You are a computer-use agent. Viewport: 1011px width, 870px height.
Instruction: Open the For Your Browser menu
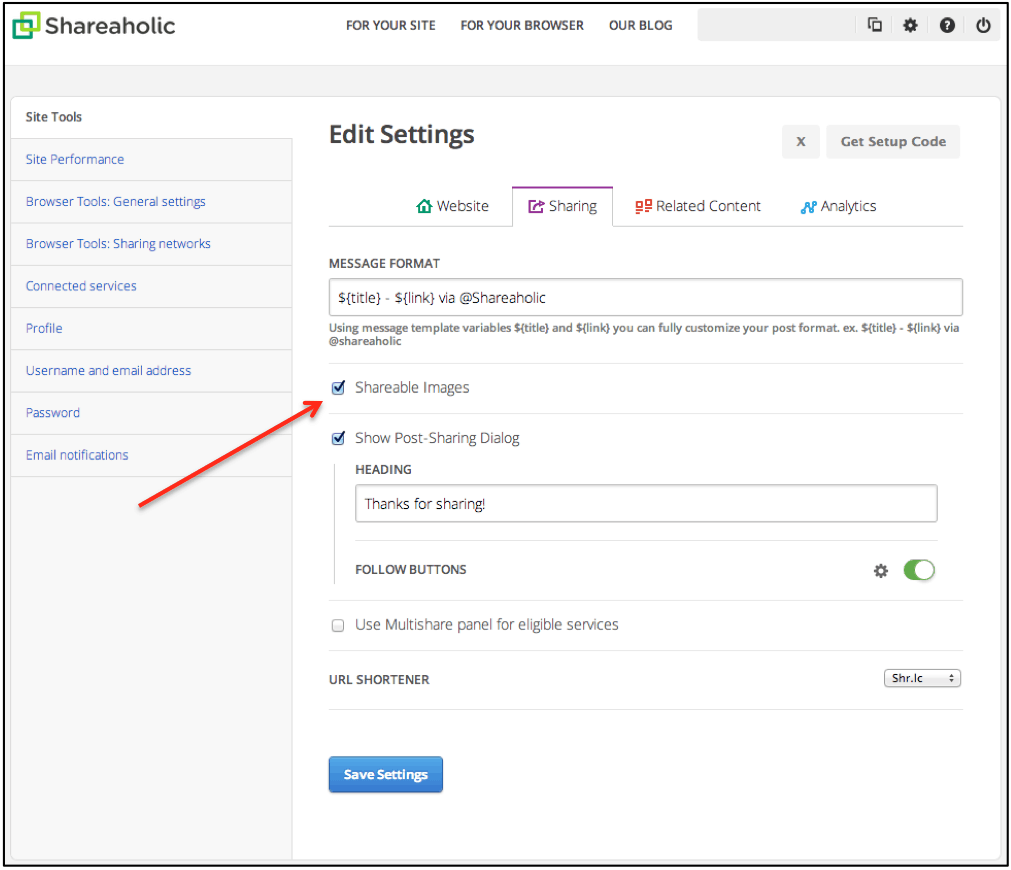522,25
